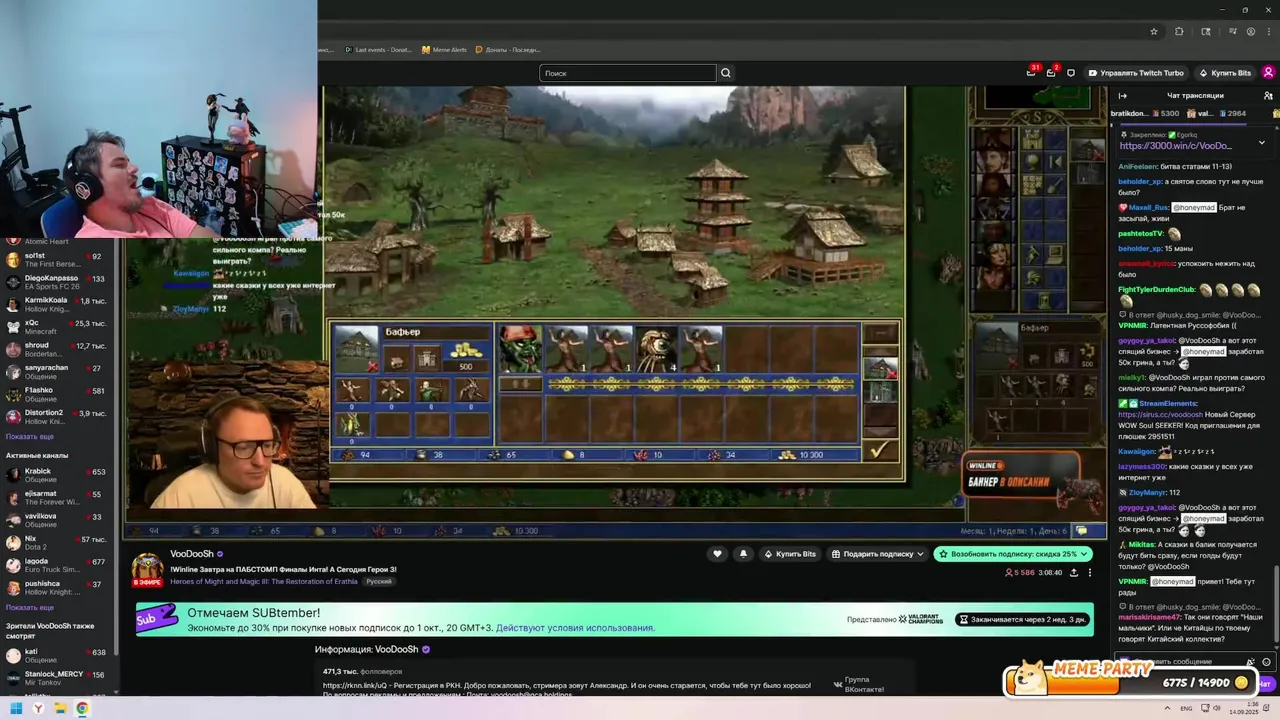
Task: Click Купить Bits under the stream
Action: 790,554
